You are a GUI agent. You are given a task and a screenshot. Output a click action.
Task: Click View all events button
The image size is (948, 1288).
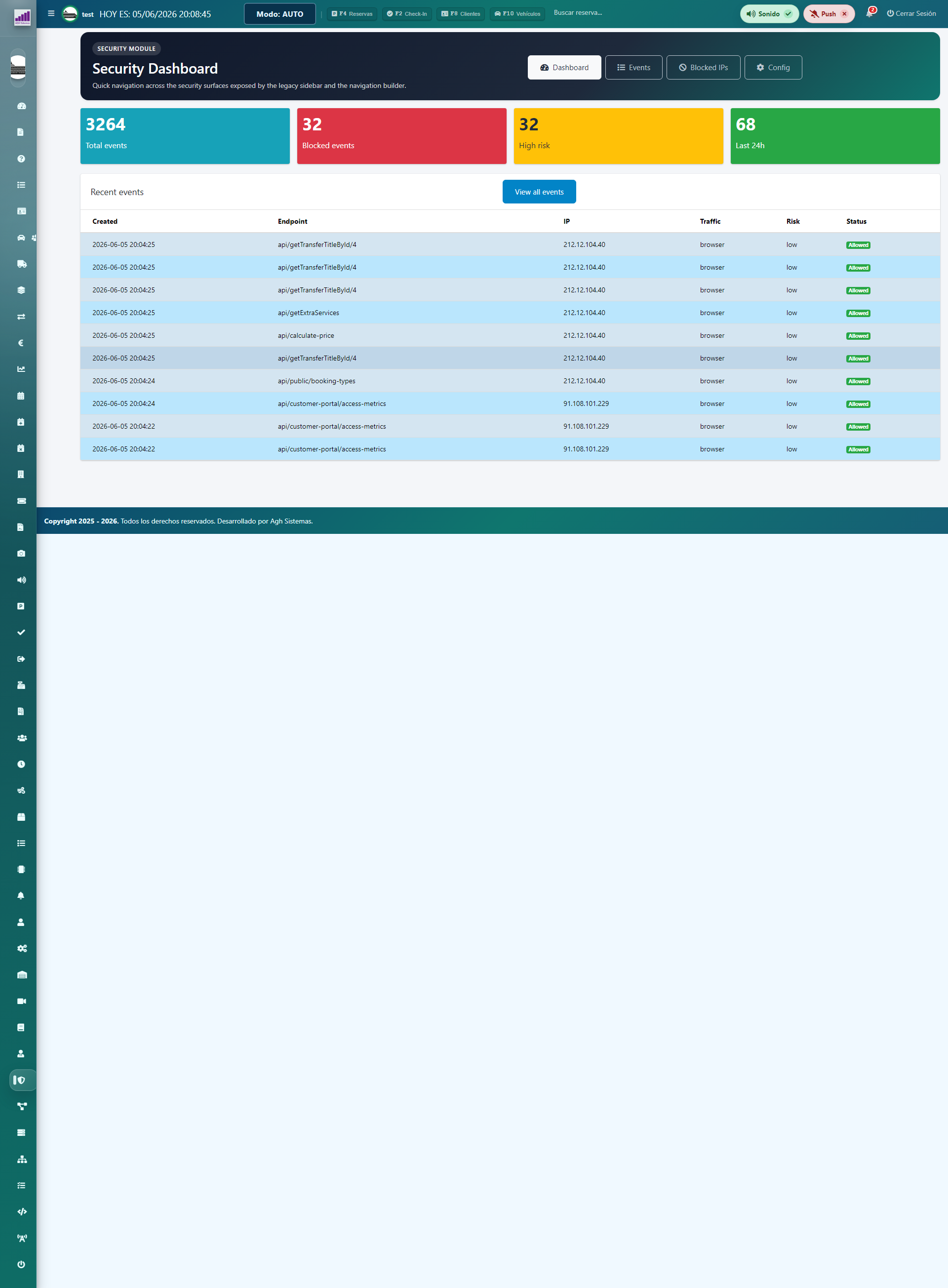(539, 192)
